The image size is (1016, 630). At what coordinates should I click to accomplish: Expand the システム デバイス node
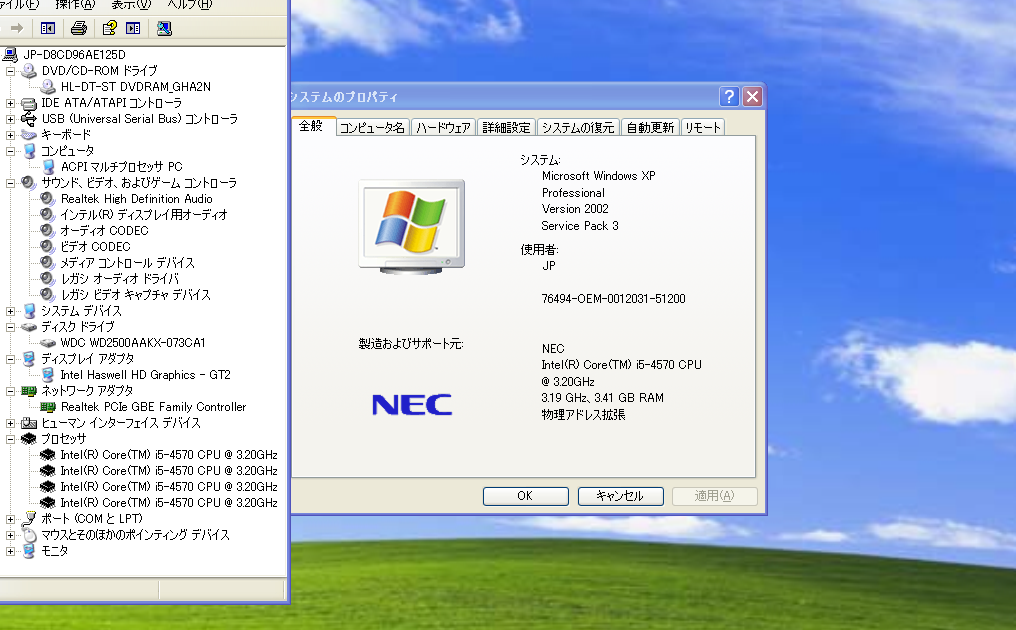(10, 311)
